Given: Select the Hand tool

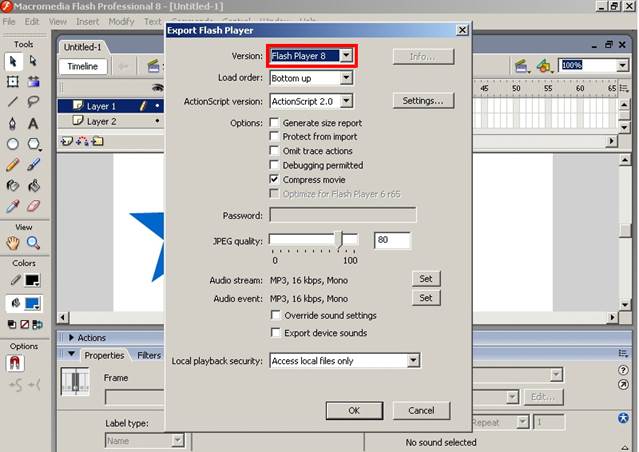Looking at the screenshot, I should point(13,243).
